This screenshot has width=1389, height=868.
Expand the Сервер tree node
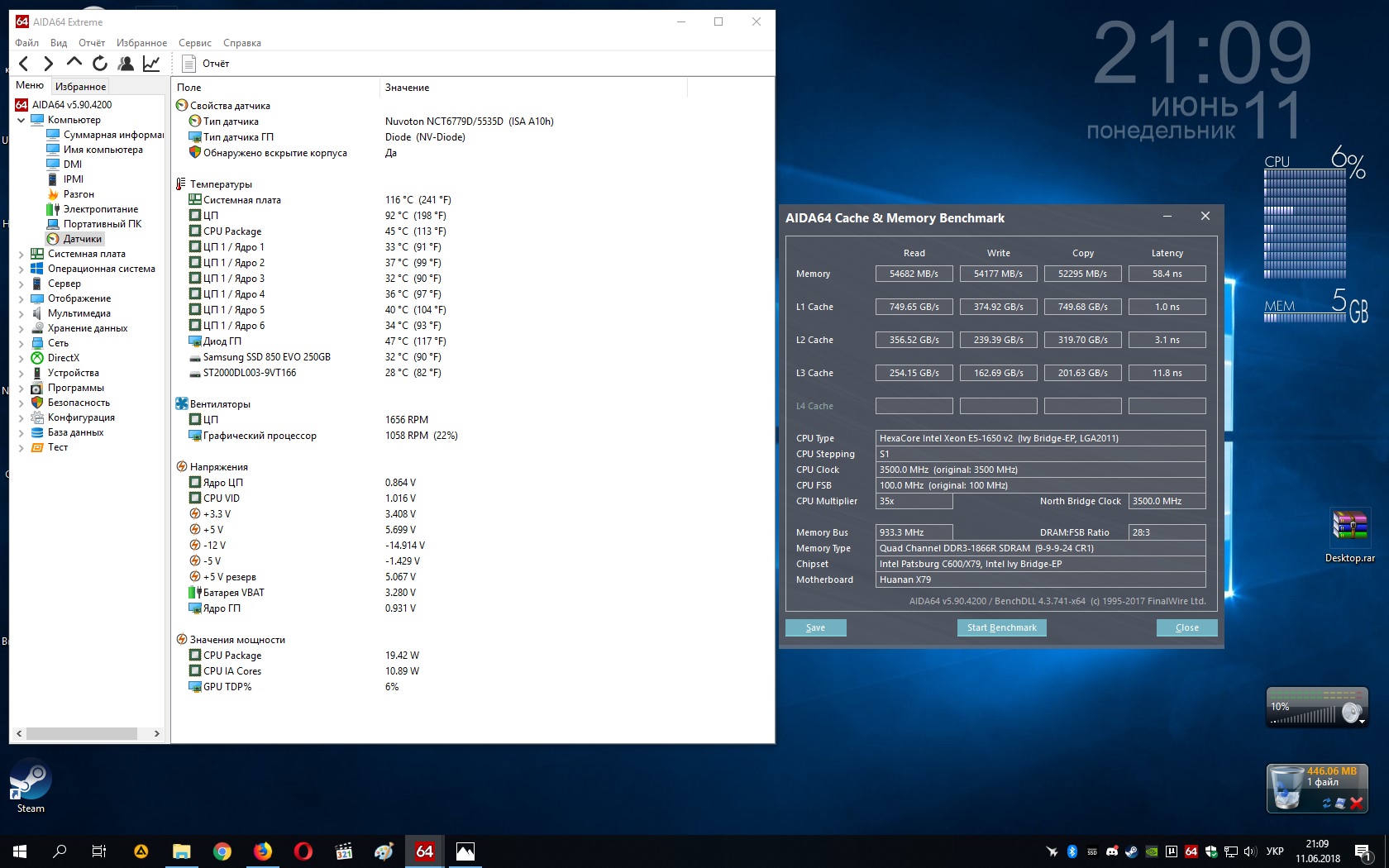coord(21,284)
